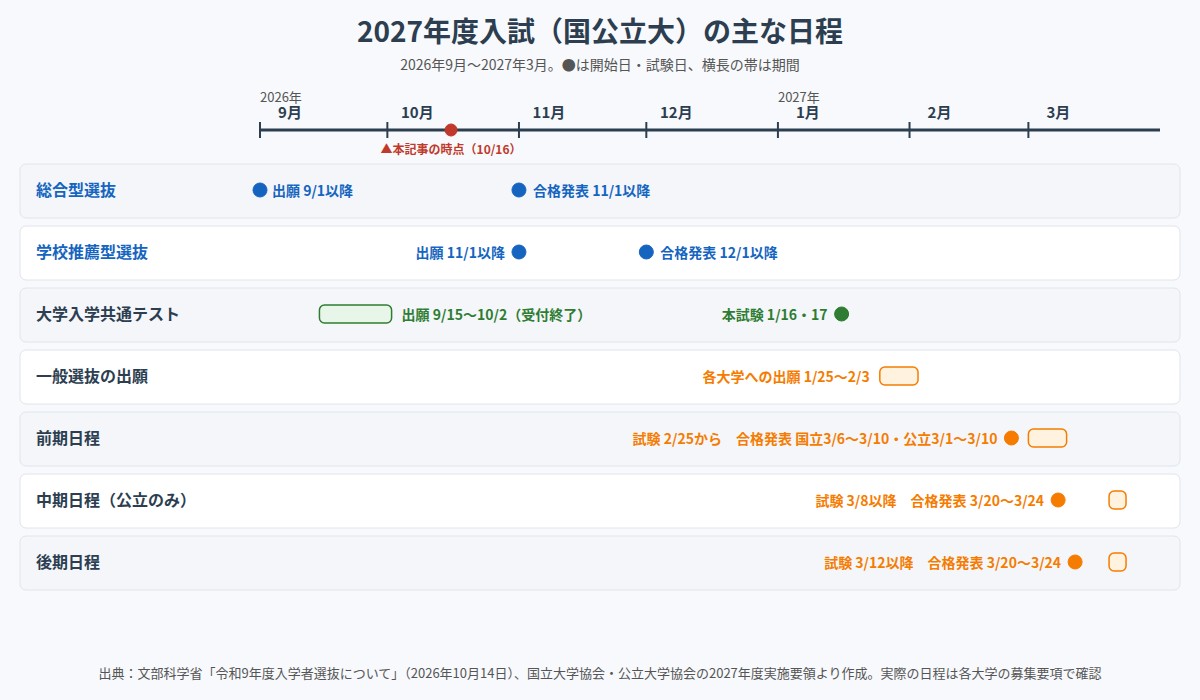Select the 学校推薦型選抜 row label
Screen dimensions: 1200x700
point(92,252)
